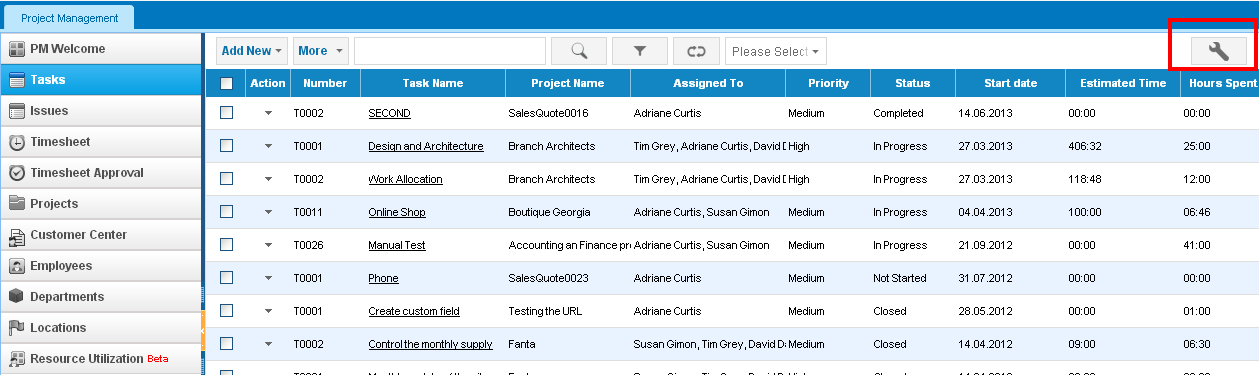
Task: Click the Issues sidebar icon
Action: [17, 111]
